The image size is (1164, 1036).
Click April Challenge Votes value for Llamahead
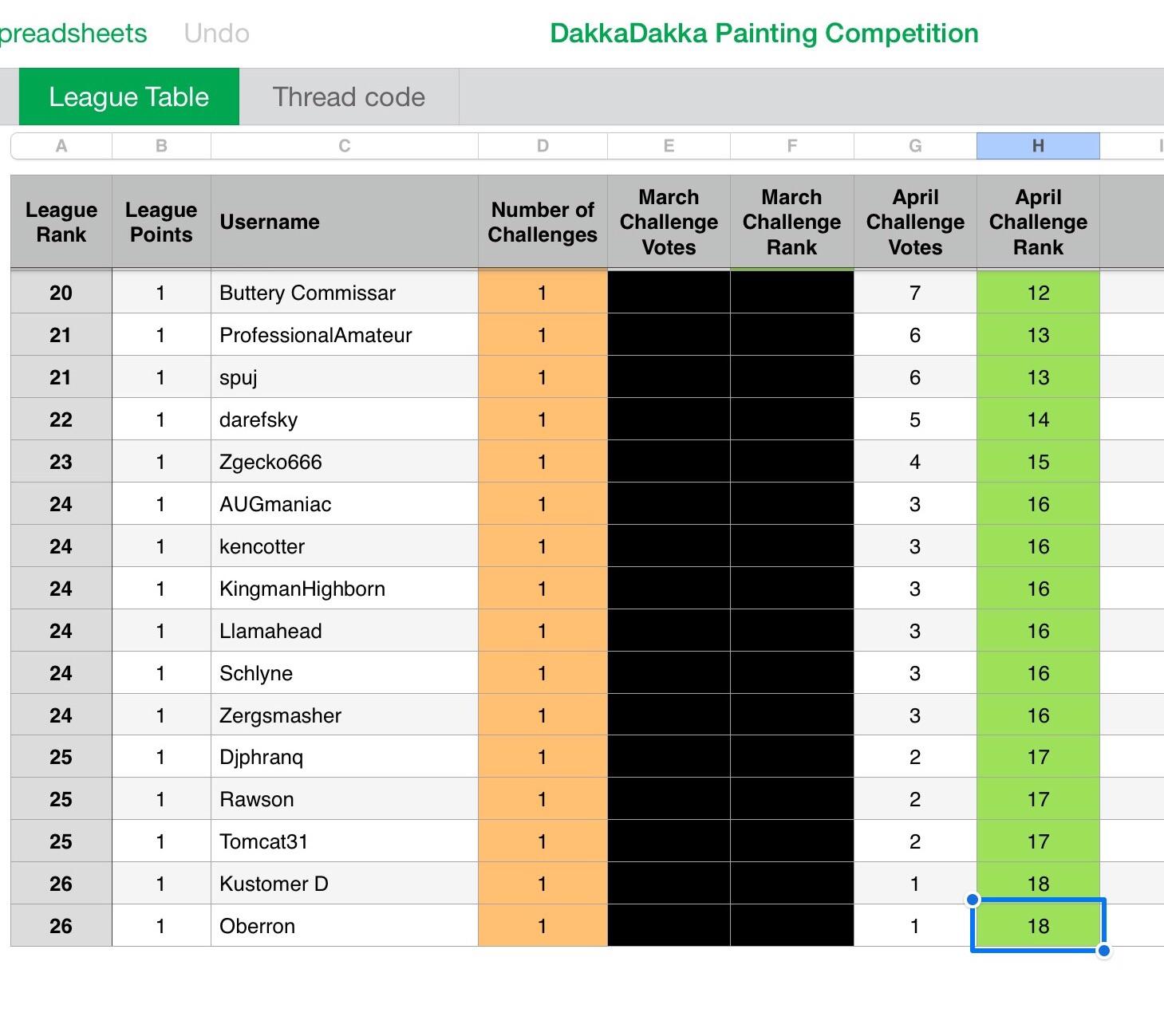point(914,631)
